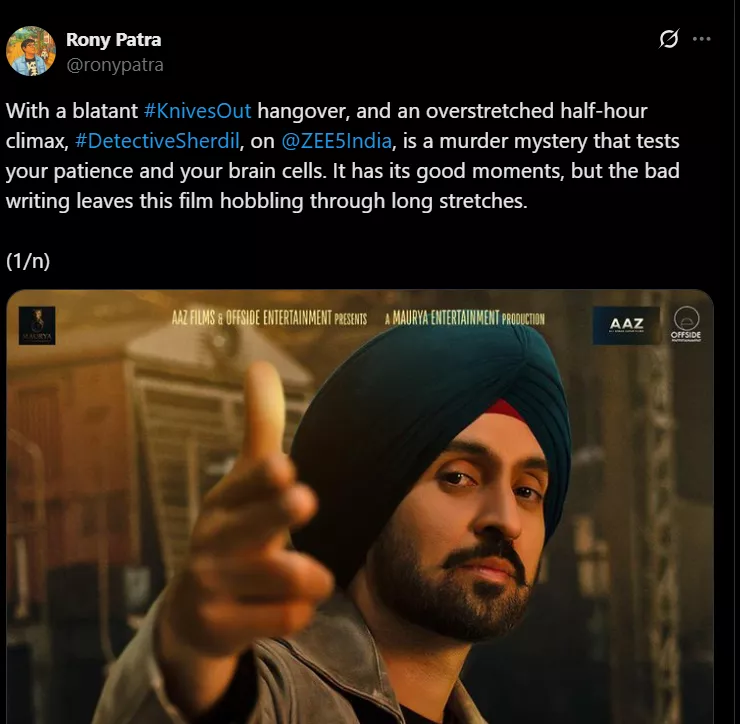
Task: Click the display name Rony Patra
Action: click(x=113, y=40)
